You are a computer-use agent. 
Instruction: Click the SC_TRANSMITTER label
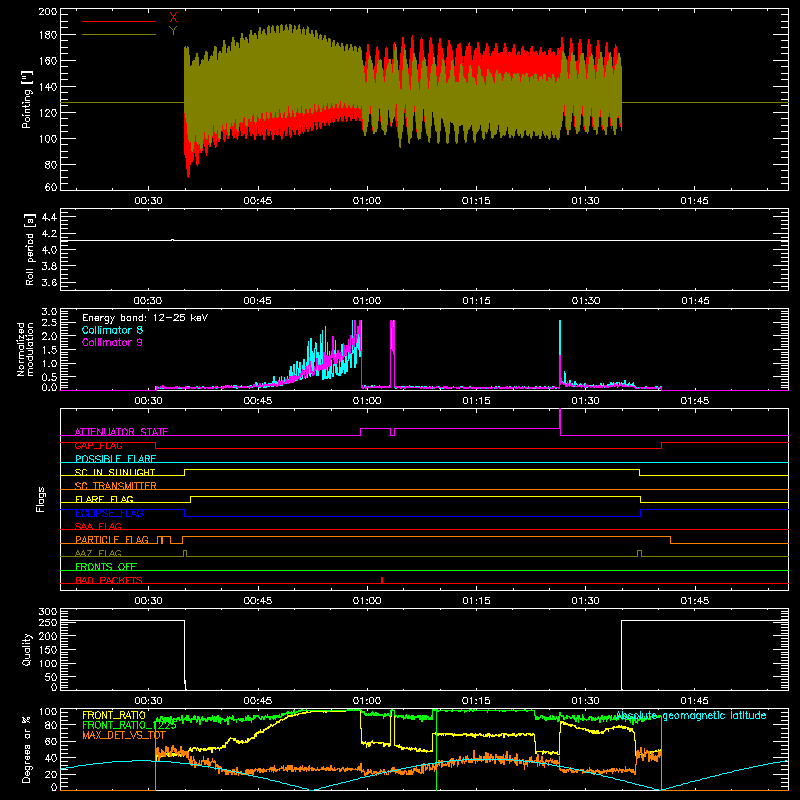(x=116, y=486)
